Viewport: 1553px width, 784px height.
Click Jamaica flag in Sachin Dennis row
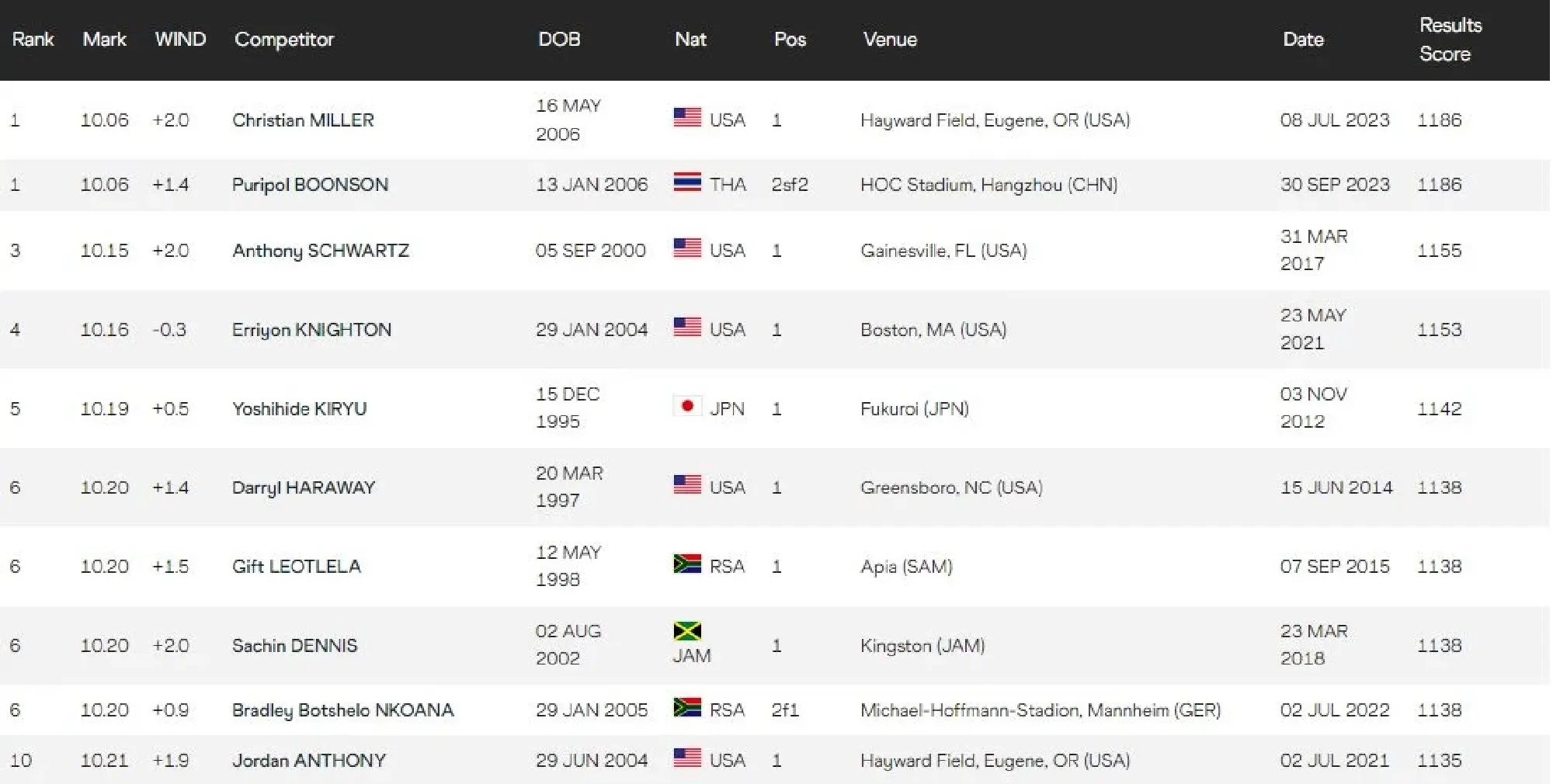pyautogui.click(x=687, y=631)
